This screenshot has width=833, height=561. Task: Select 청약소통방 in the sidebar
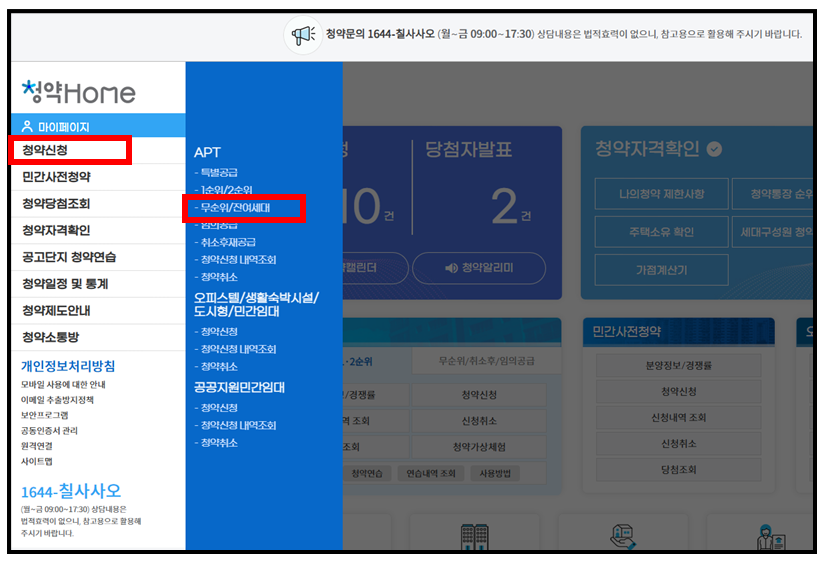coord(98,337)
